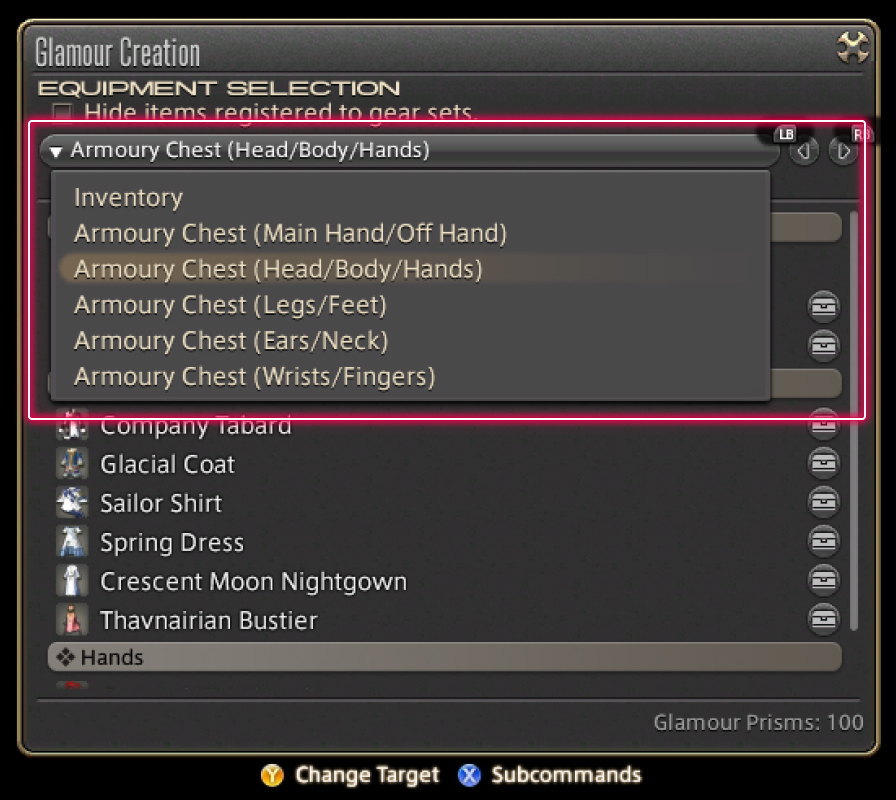Pick Armoury Chest (Wrists/Fingers) option

[254, 377]
